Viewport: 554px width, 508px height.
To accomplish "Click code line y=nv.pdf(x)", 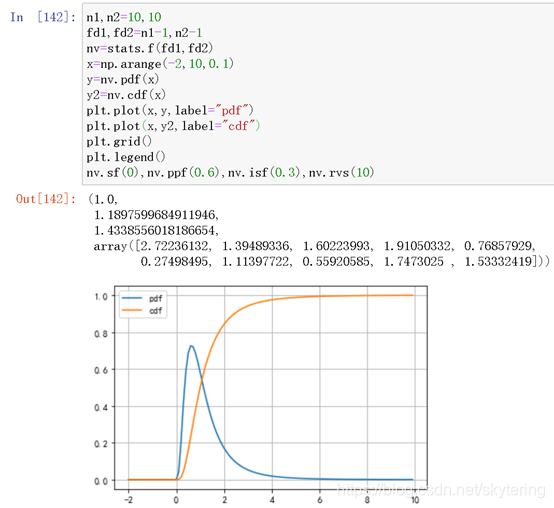I will click(123, 79).
